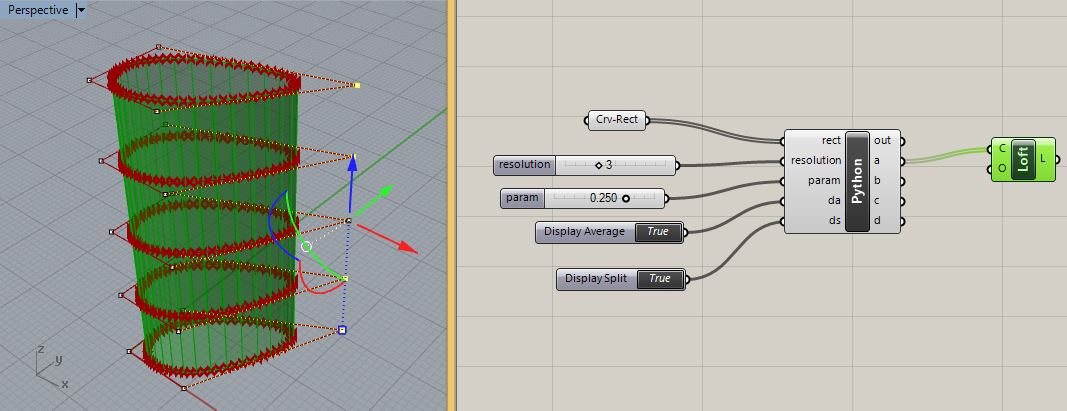Adjust the param slider handle at 0.250

coord(625,199)
